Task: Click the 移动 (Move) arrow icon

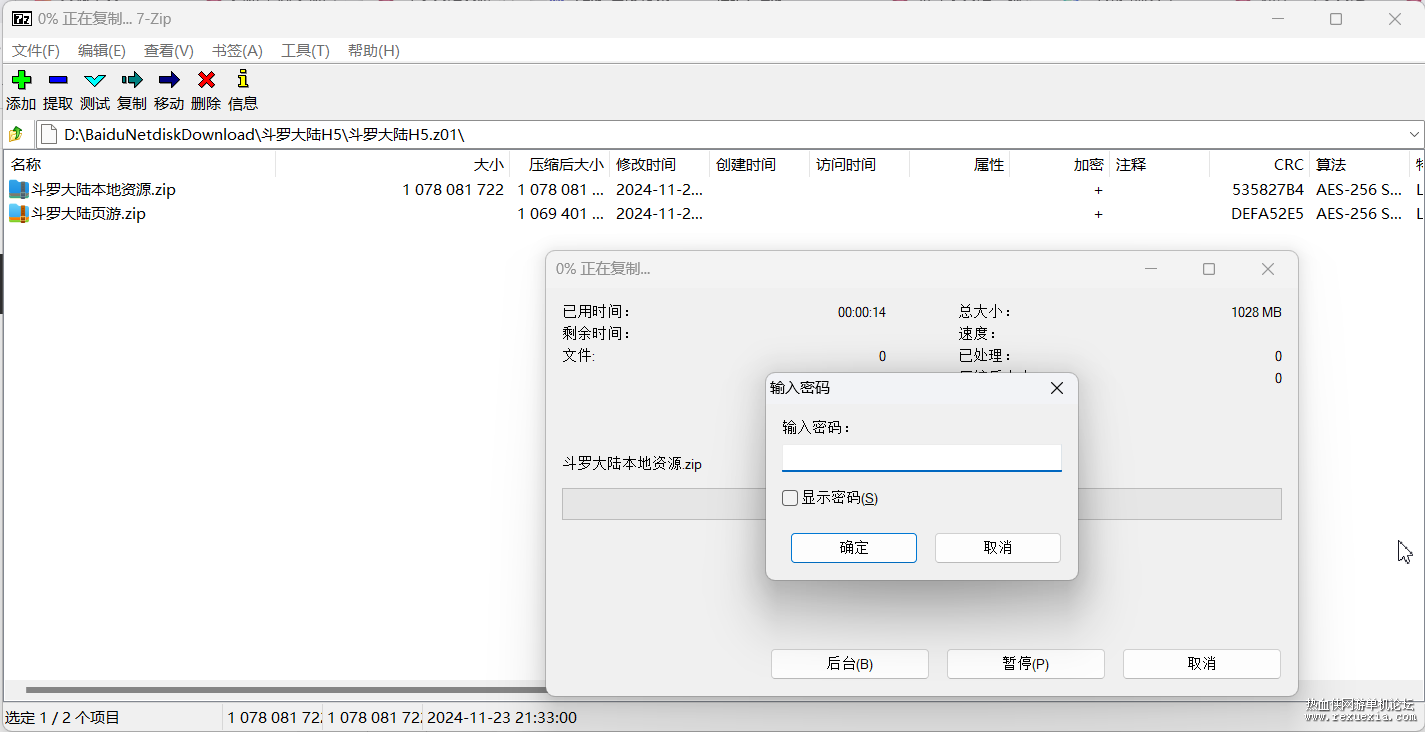Action: click(169, 80)
